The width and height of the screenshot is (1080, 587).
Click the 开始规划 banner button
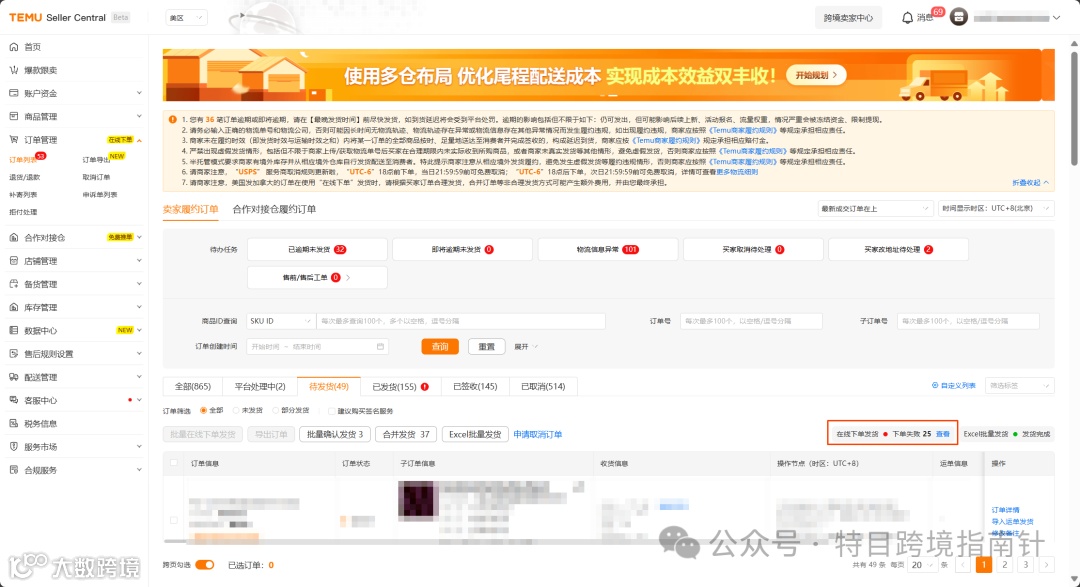816,75
